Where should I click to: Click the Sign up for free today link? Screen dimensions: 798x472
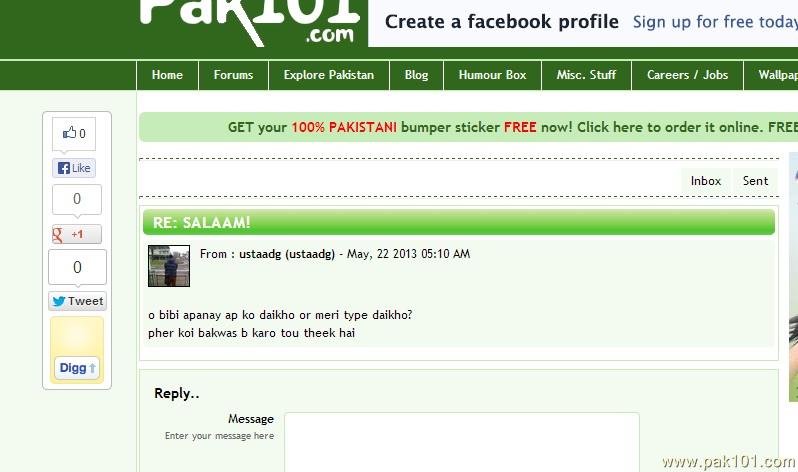[715, 22]
